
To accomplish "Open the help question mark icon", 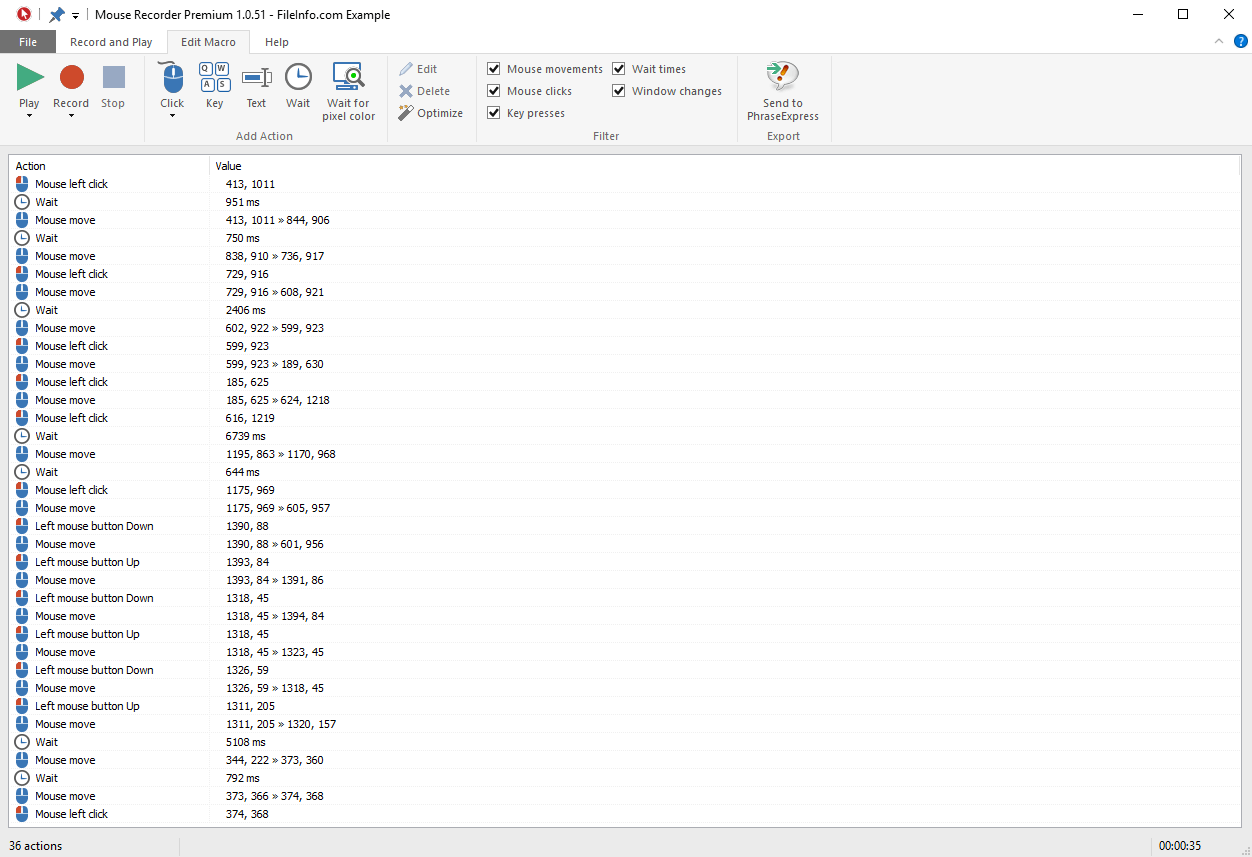I will coord(1240,41).
